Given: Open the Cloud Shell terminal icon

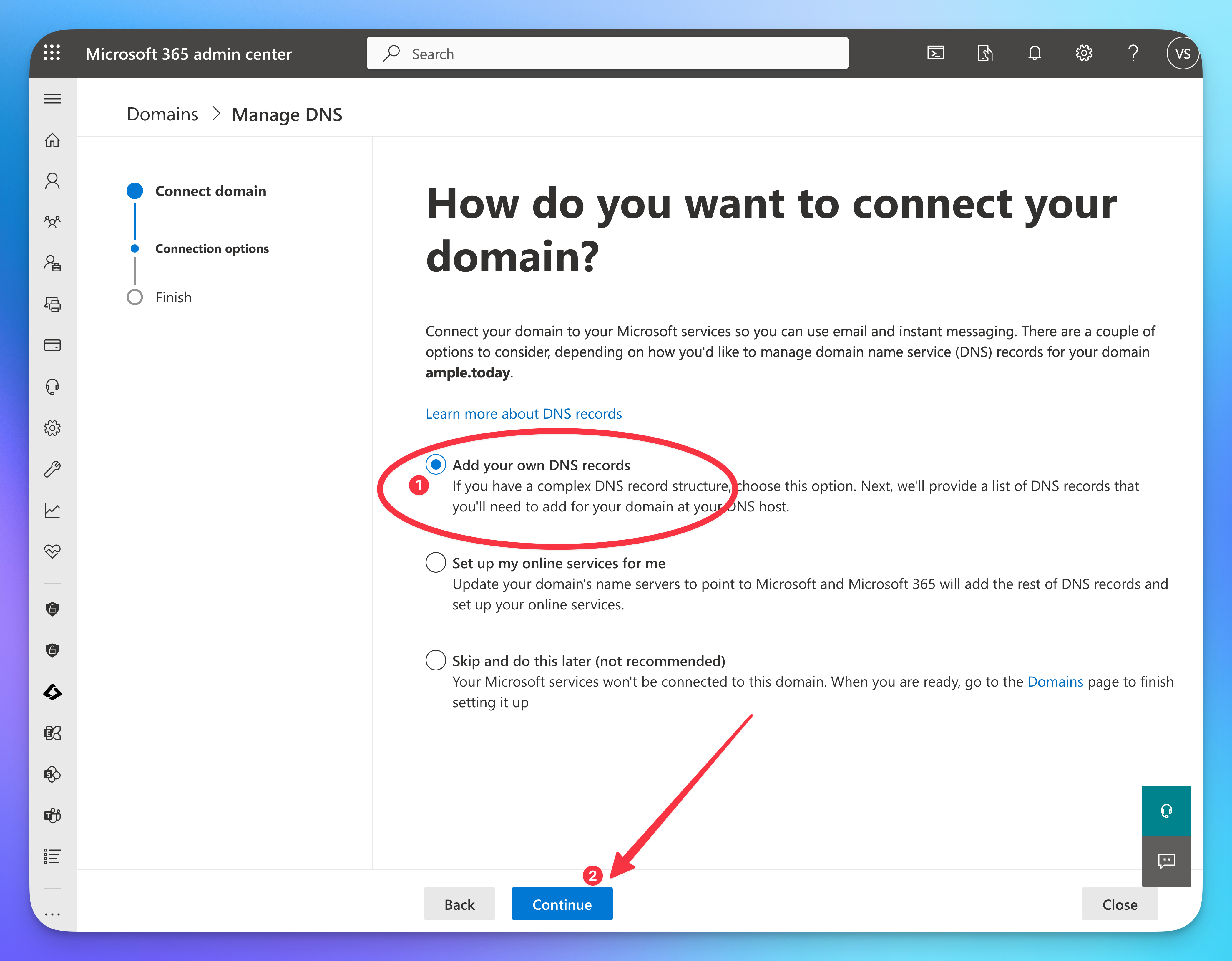Looking at the screenshot, I should click(x=935, y=53).
